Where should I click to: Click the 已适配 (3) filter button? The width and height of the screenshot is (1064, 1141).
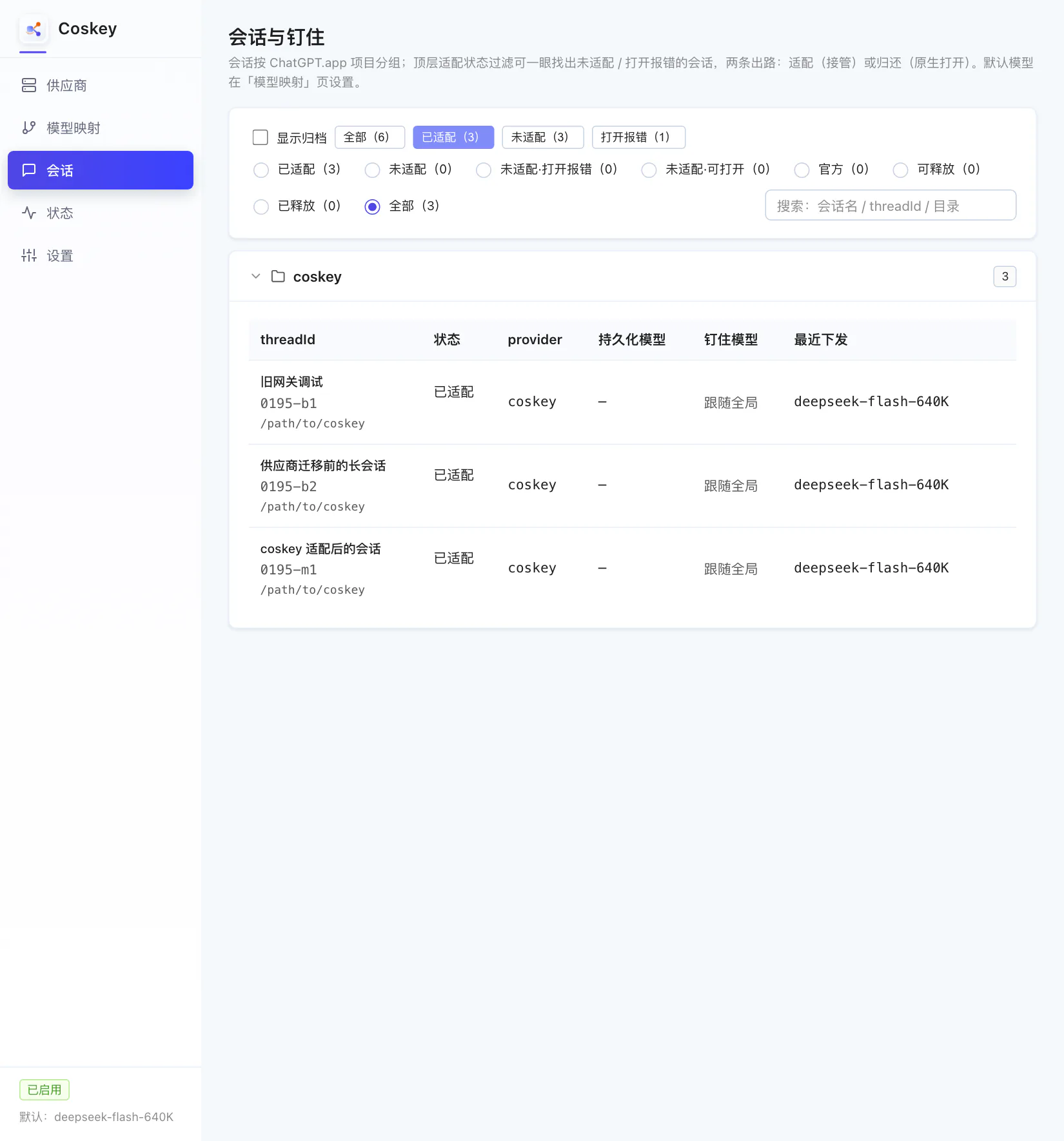(x=453, y=137)
